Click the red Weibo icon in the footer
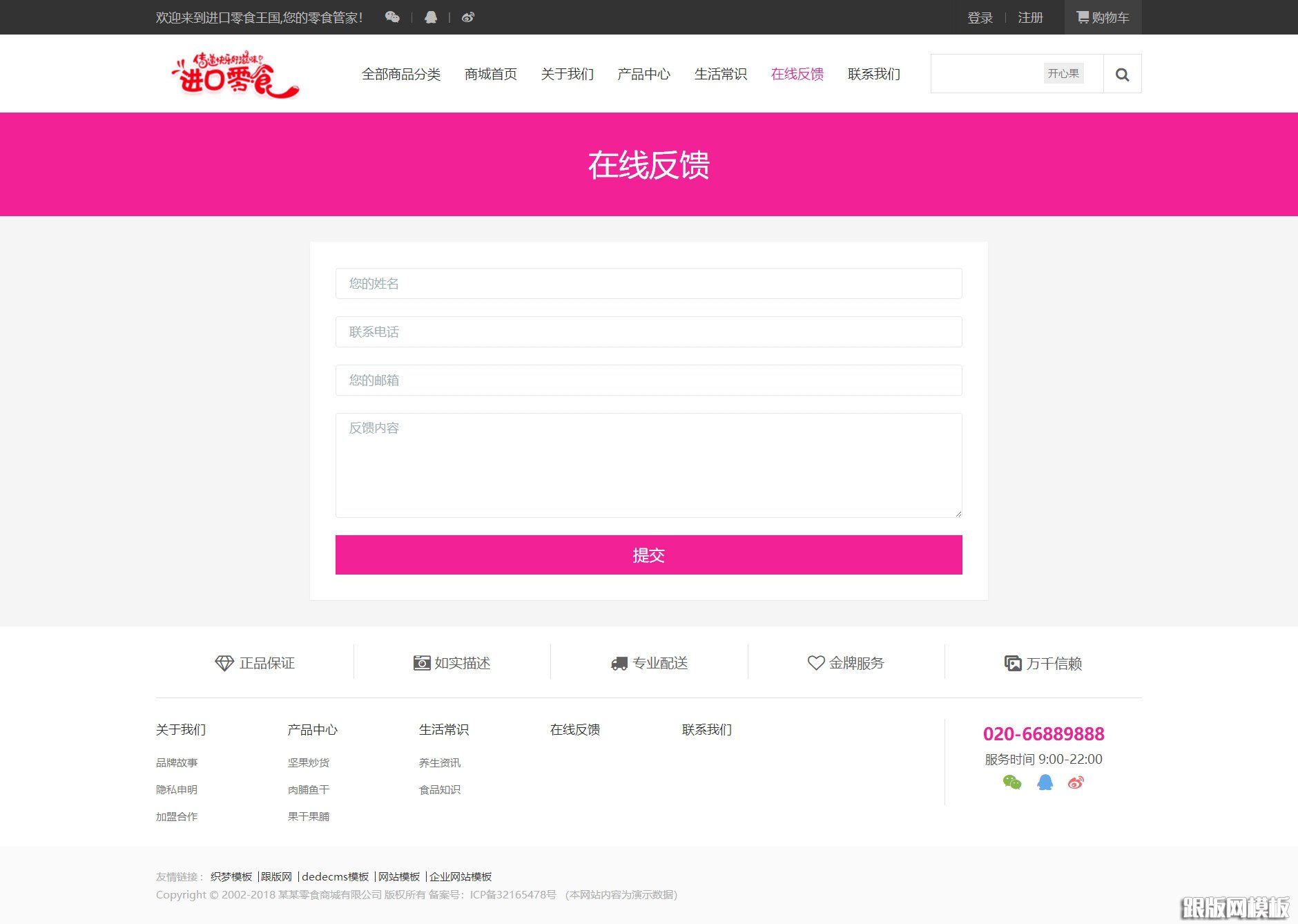1298x924 pixels. click(x=1076, y=782)
